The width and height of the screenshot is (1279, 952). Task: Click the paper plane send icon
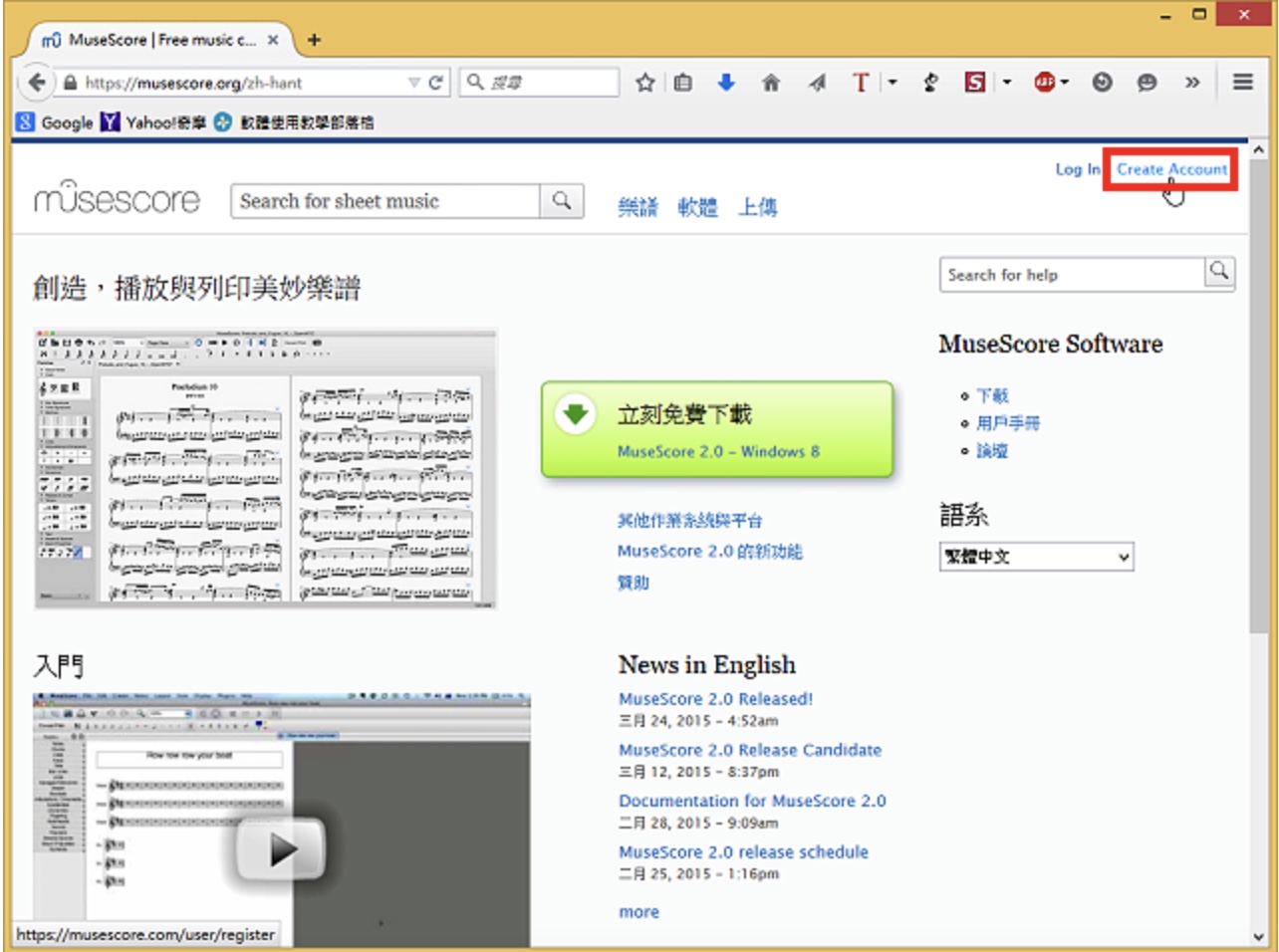[x=817, y=83]
